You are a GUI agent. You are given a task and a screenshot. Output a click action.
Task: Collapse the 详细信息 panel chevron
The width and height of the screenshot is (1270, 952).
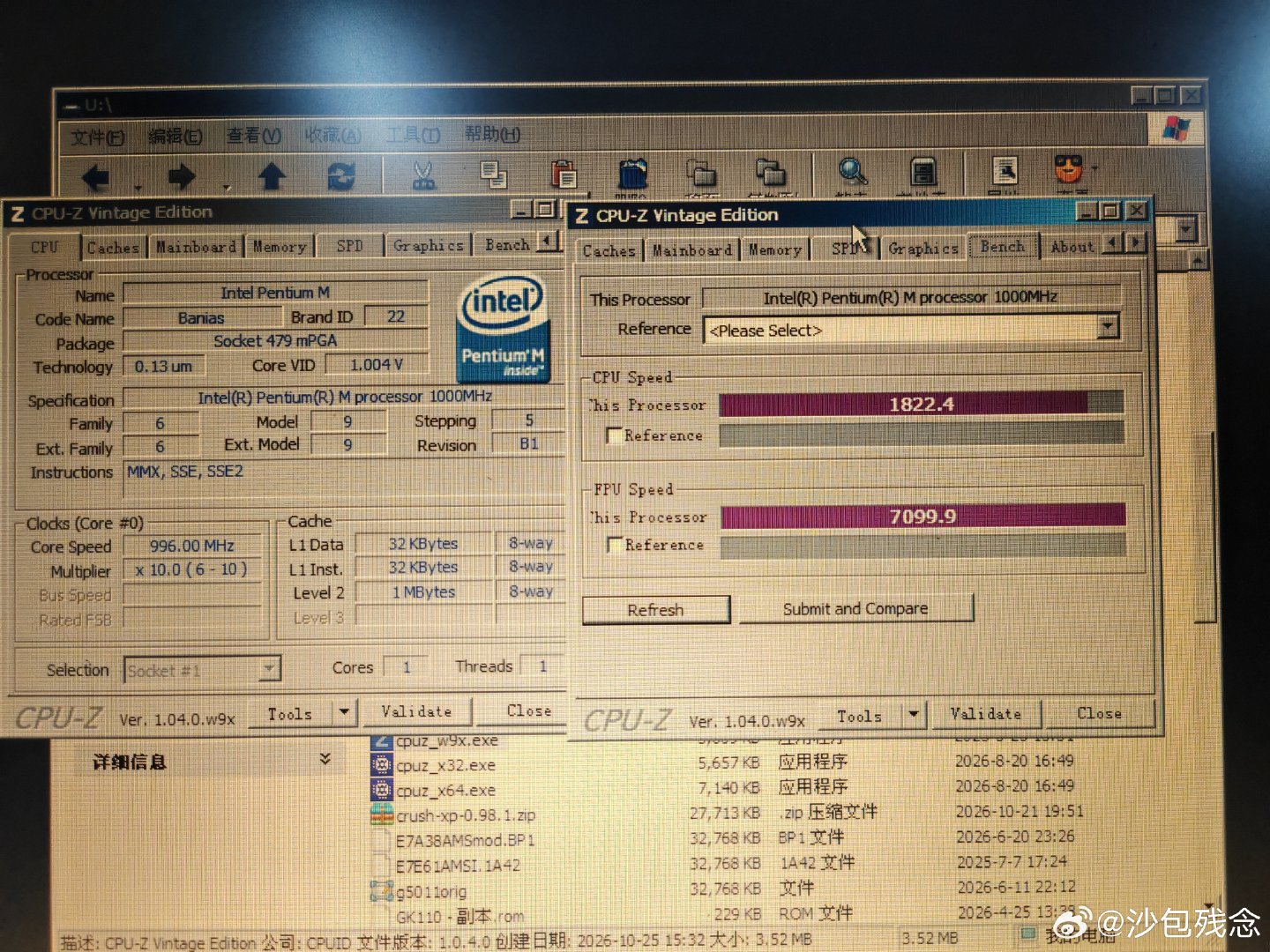[325, 759]
